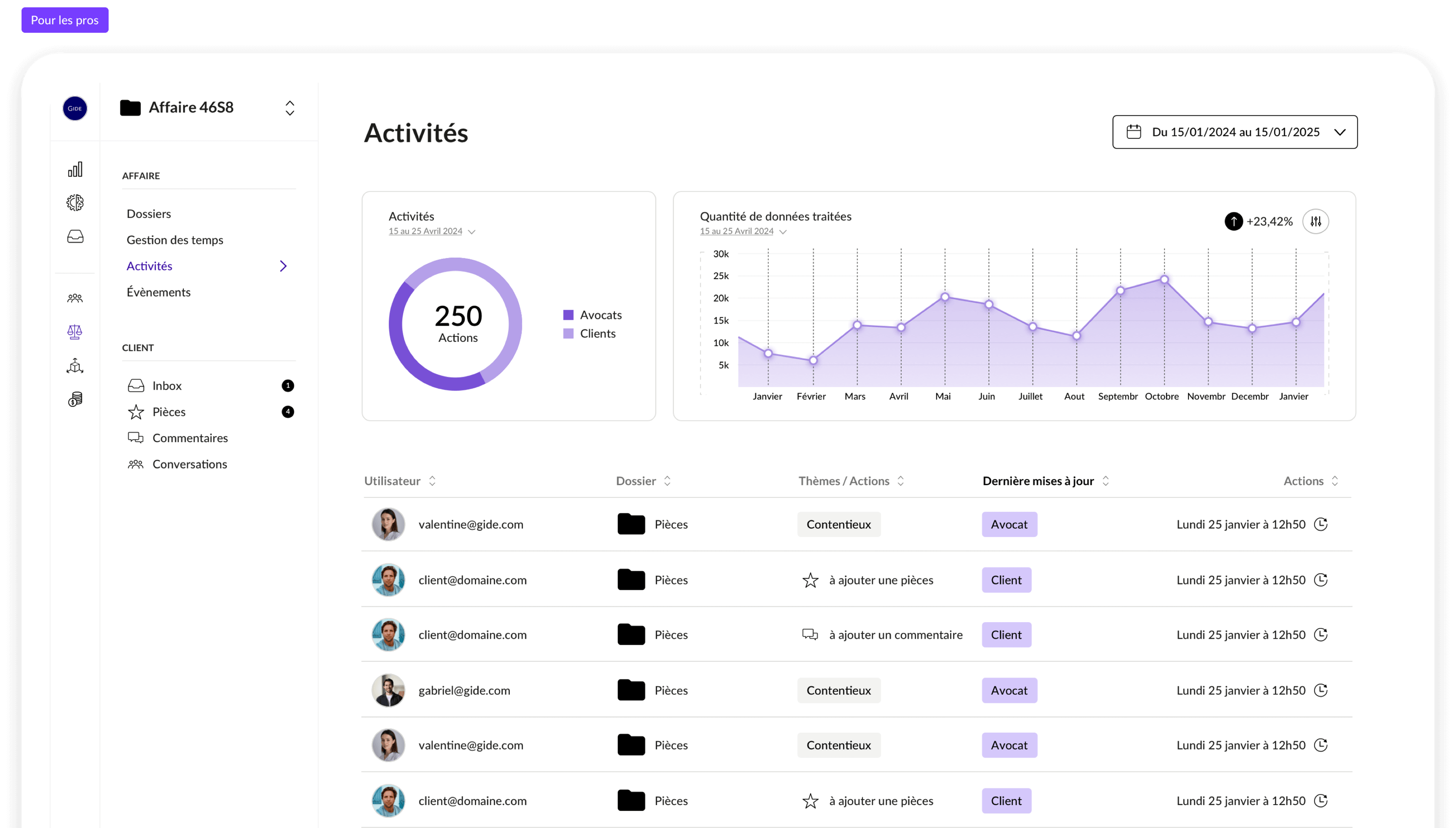This screenshot has height=828, width=1456.
Task: Open Gestion des temps menu item
Action: pos(175,240)
